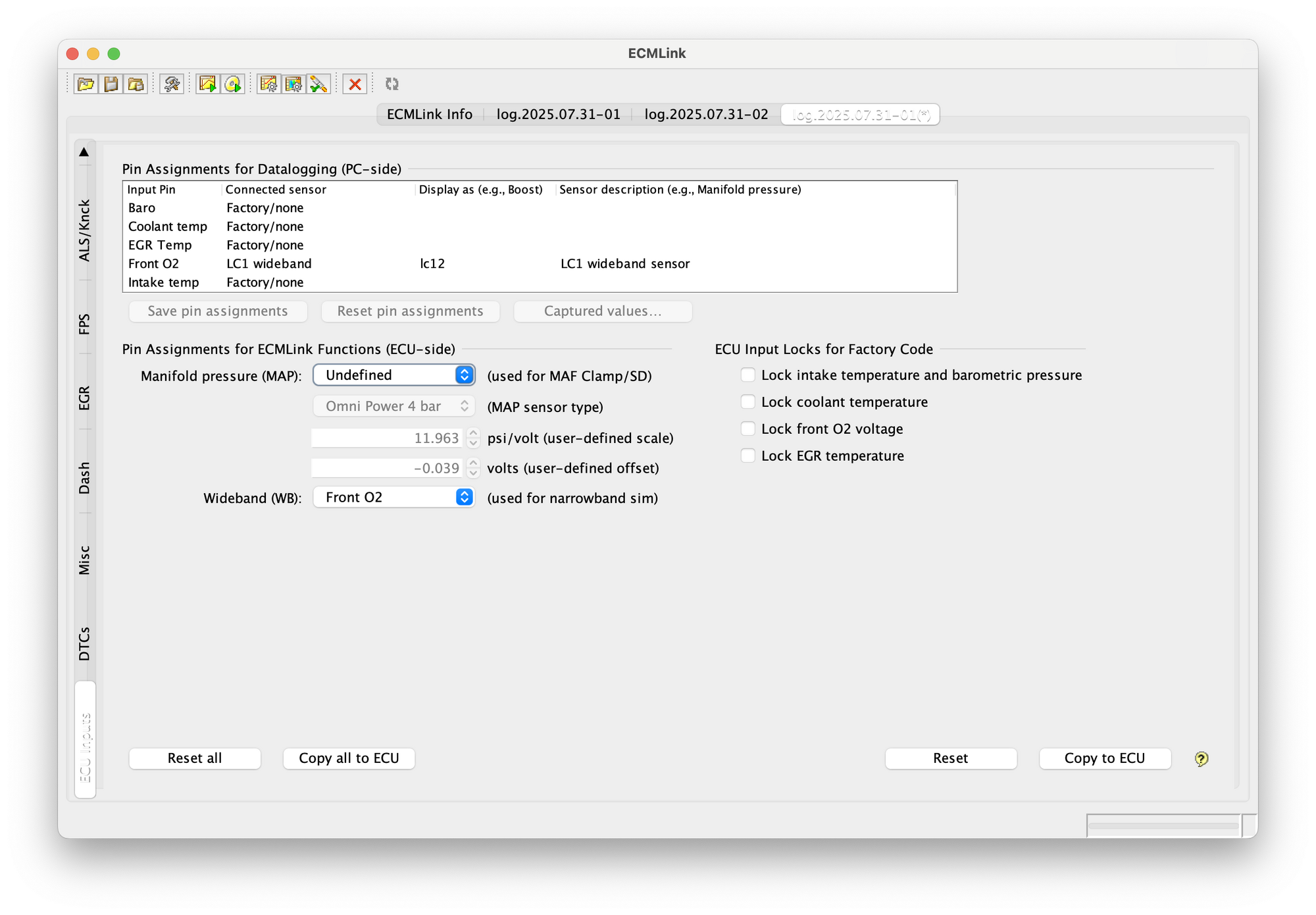The width and height of the screenshot is (1316, 915).
Task: Decrease the volts offset stepper down arrow
Action: tap(473, 473)
